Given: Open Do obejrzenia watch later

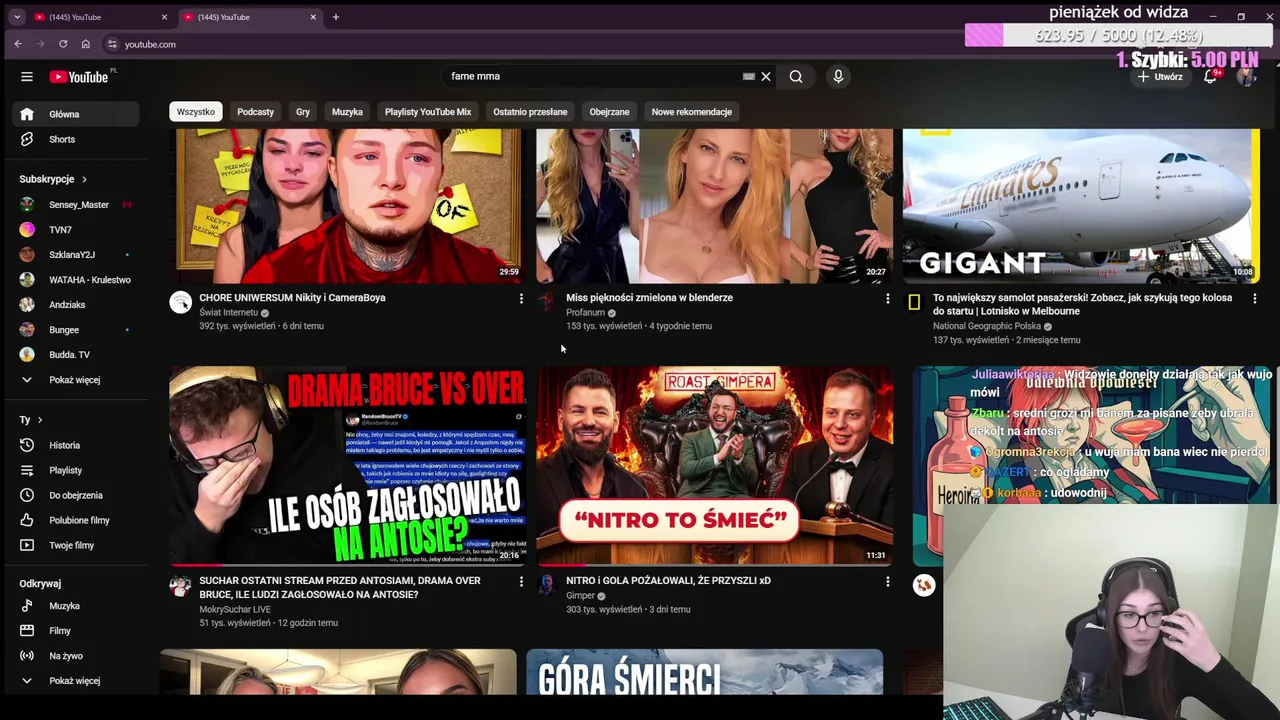Looking at the screenshot, I should (x=75, y=495).
